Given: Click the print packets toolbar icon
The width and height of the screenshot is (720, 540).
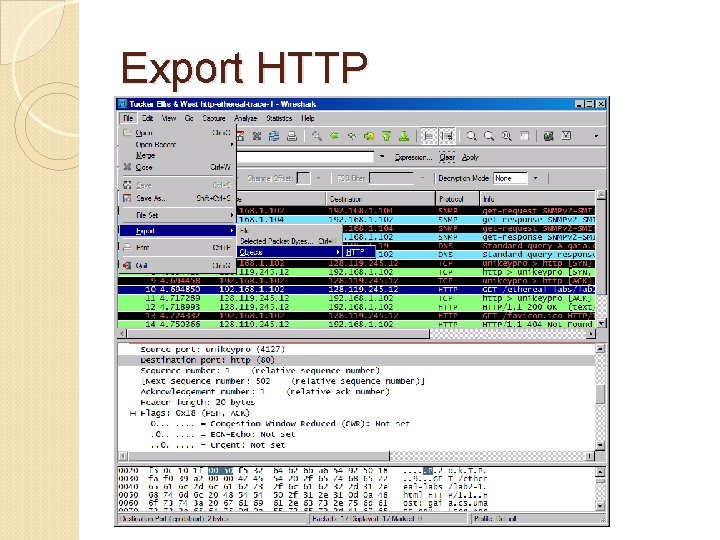Looking at the screenshot, I should pos(292,136).
